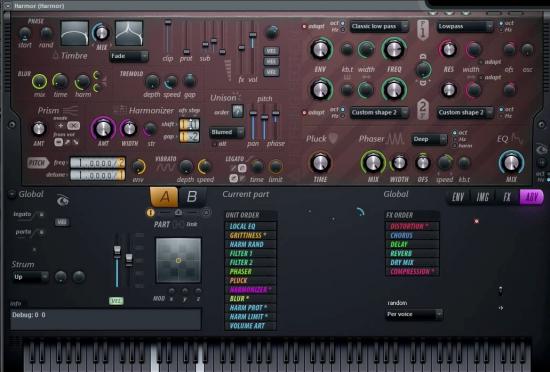Select oct option for Phaser
The width and height of the screenshot is (550, 372).
[x=455, y=133]
